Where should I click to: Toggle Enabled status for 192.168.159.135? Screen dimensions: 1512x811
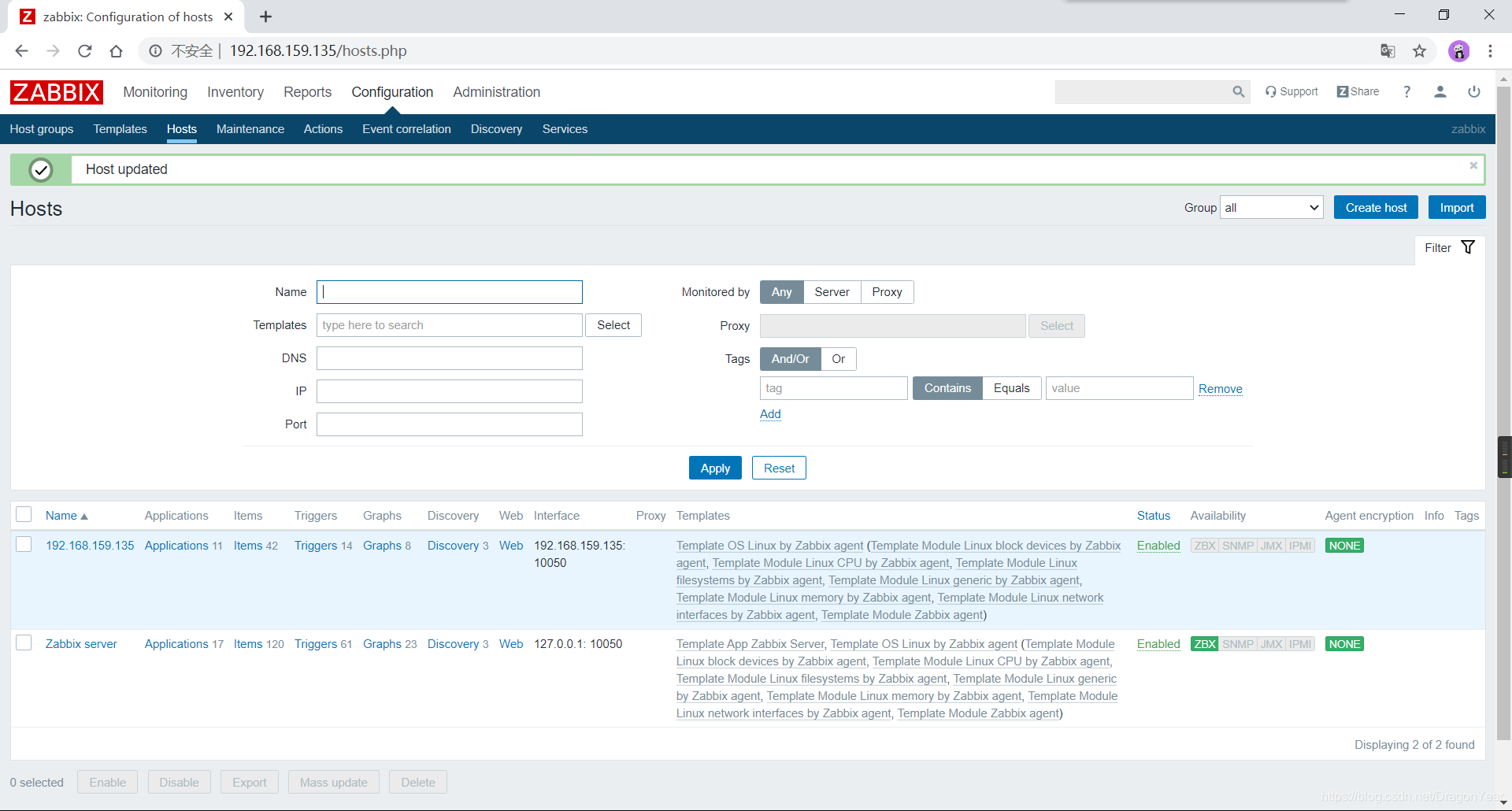(1158, 546)
